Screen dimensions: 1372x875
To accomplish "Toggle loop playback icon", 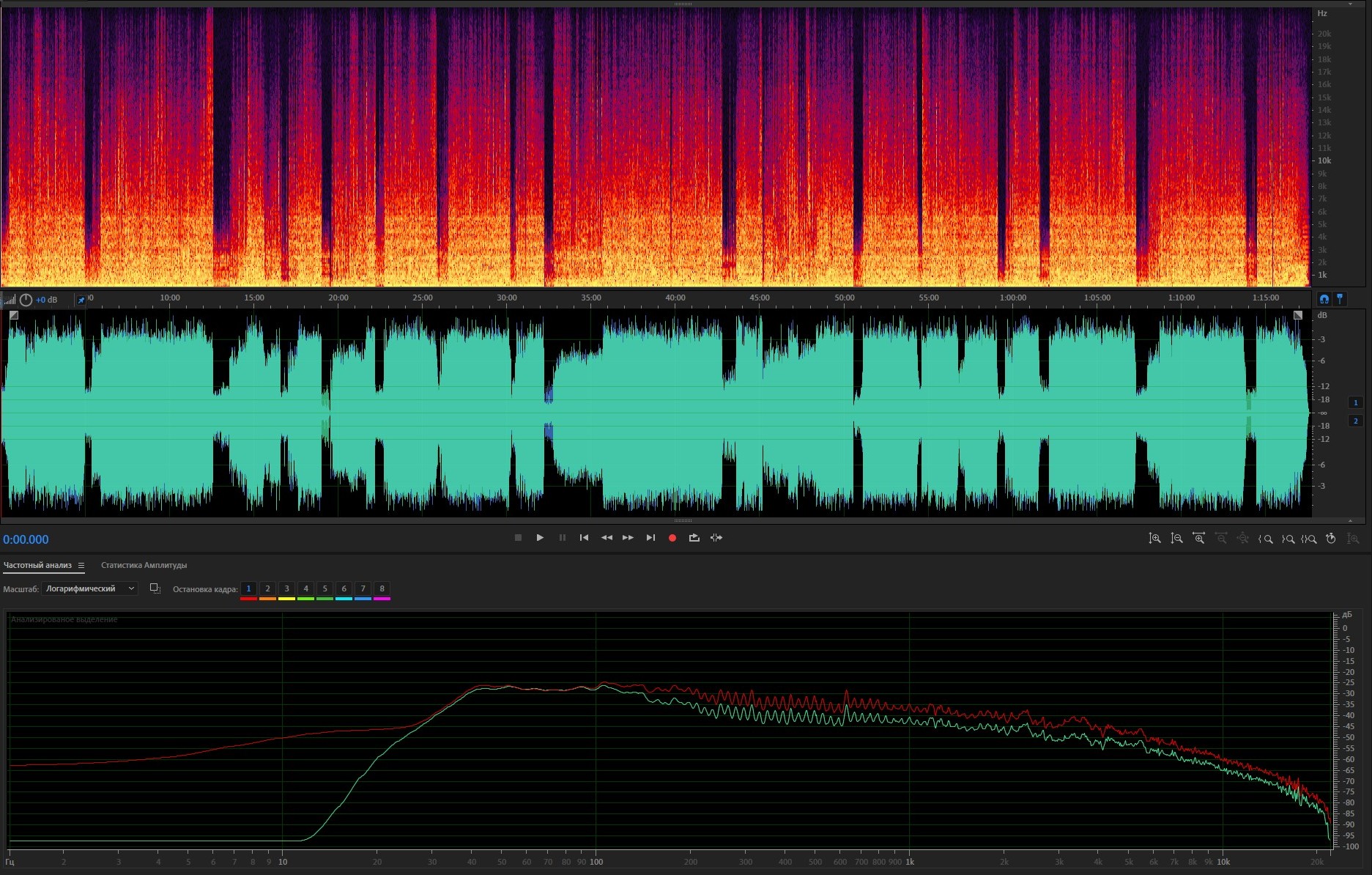I will click(x=694, y=538).
